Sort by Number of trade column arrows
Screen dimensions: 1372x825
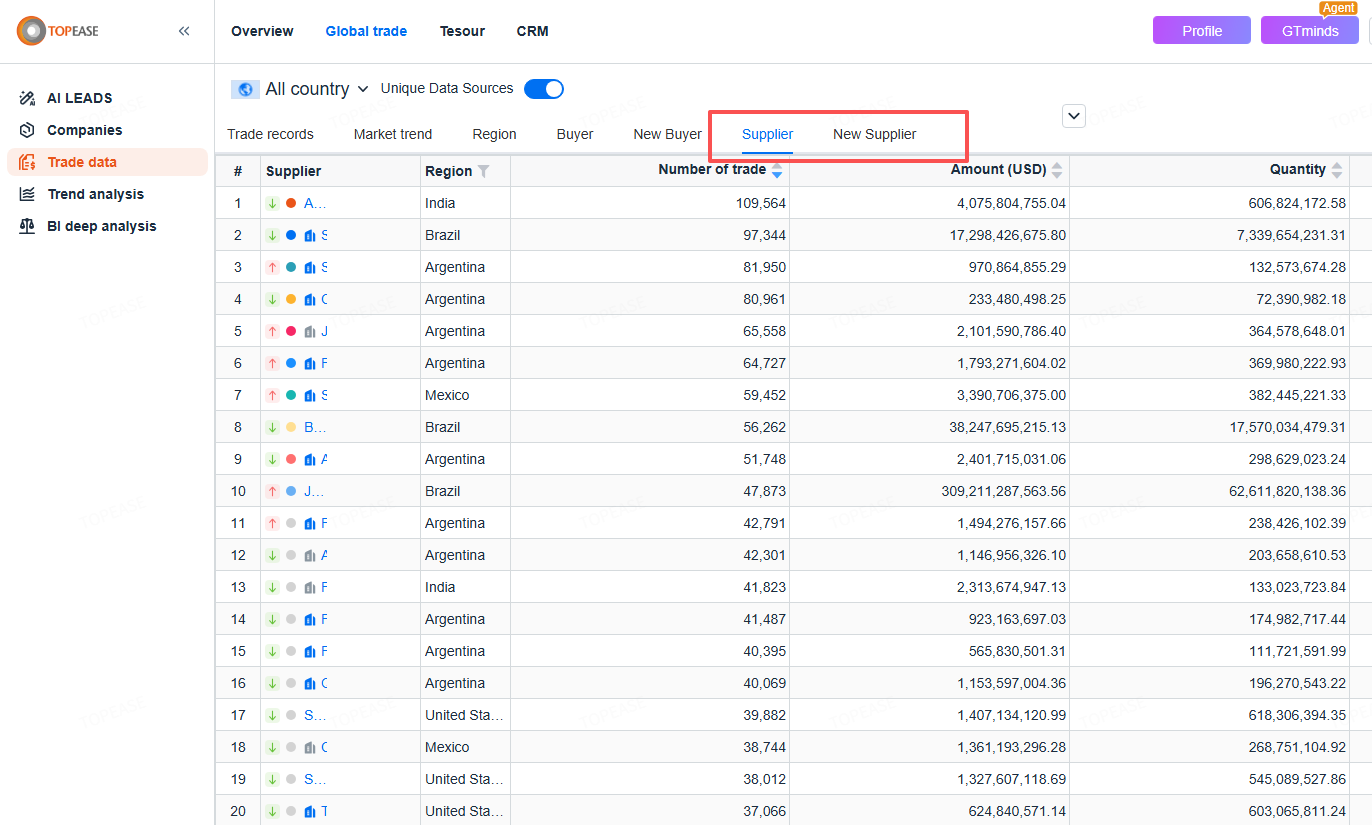tap(777, 171)
